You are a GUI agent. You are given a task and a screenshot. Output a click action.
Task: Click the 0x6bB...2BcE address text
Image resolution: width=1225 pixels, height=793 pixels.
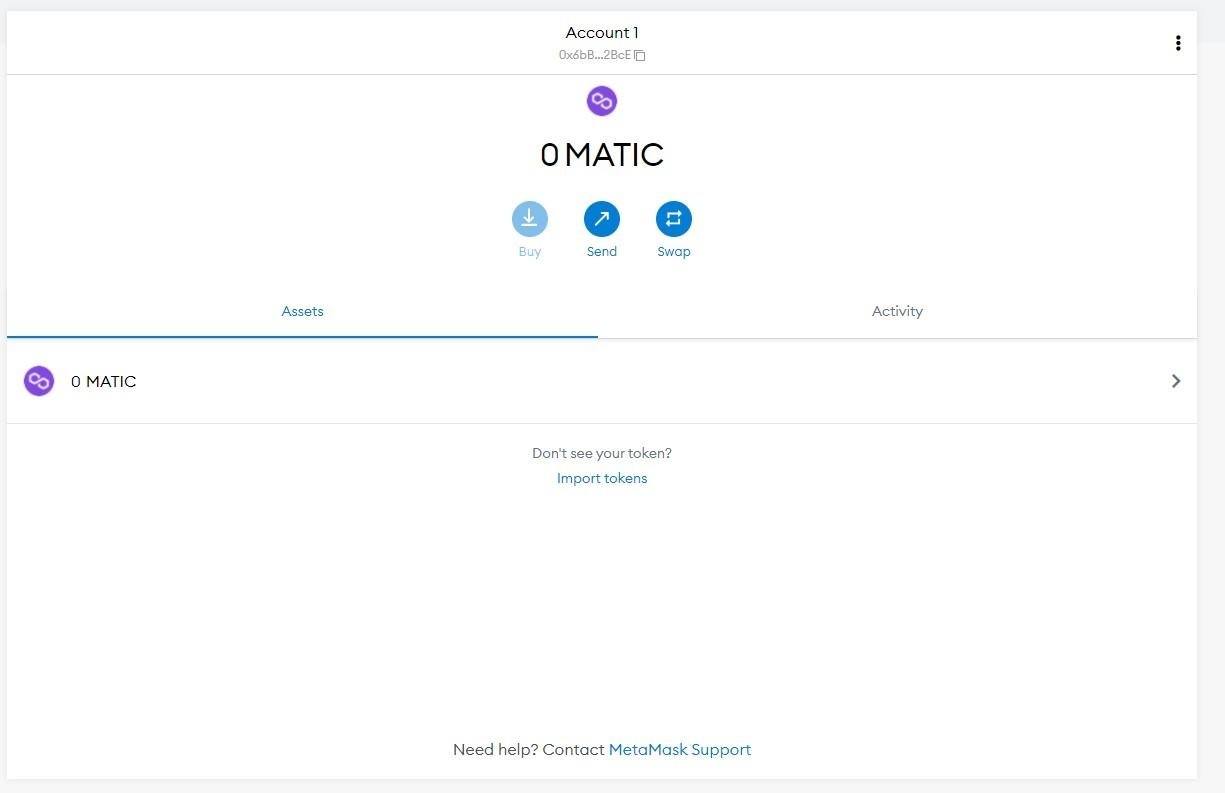coord(595,56)
